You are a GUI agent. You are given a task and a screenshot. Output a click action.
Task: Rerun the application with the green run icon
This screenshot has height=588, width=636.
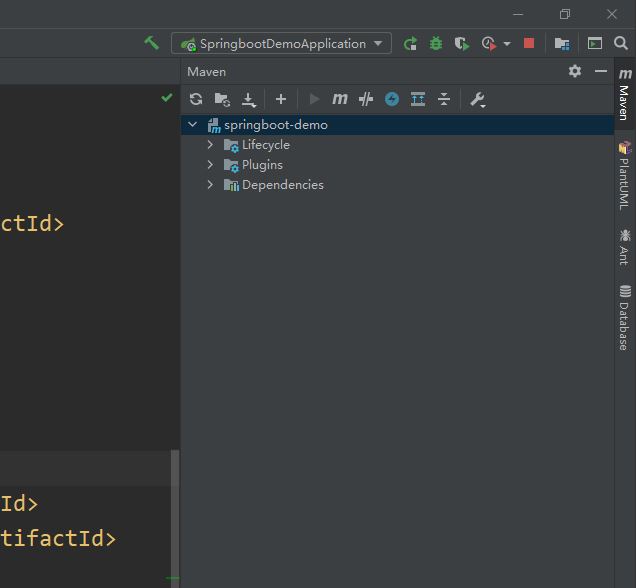410,44
